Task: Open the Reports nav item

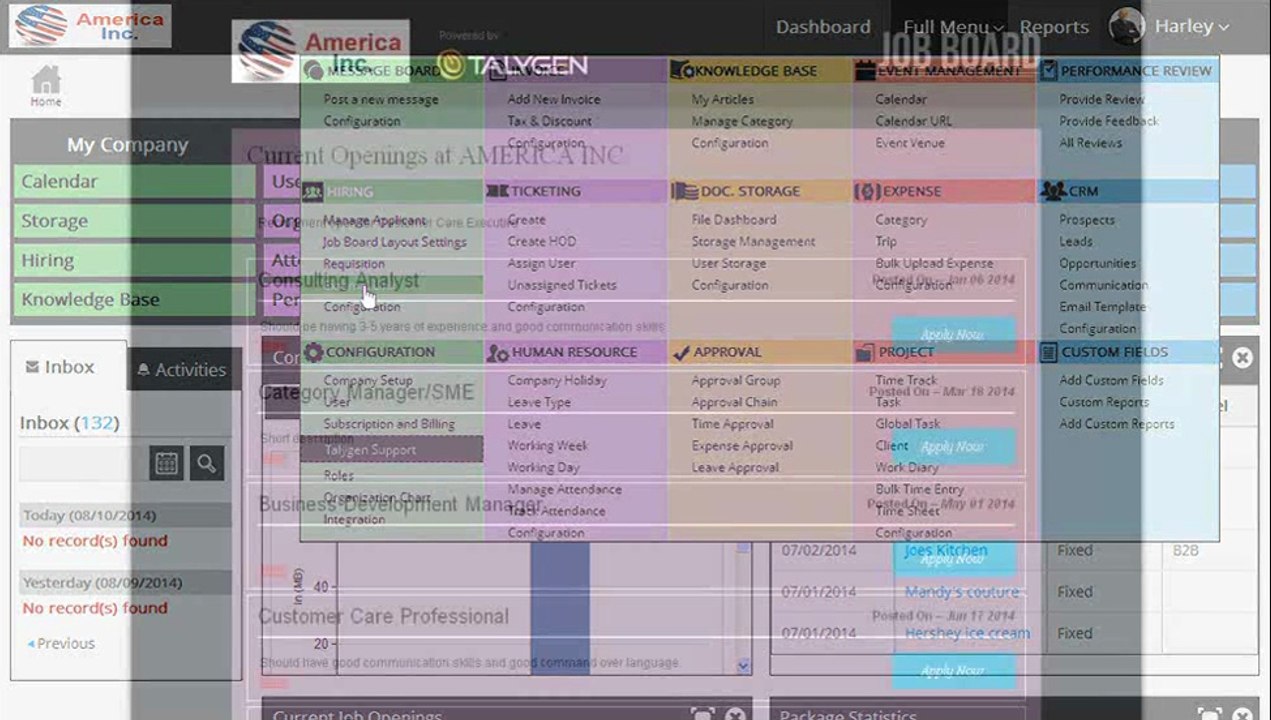Action: [x=1054, y=27]
